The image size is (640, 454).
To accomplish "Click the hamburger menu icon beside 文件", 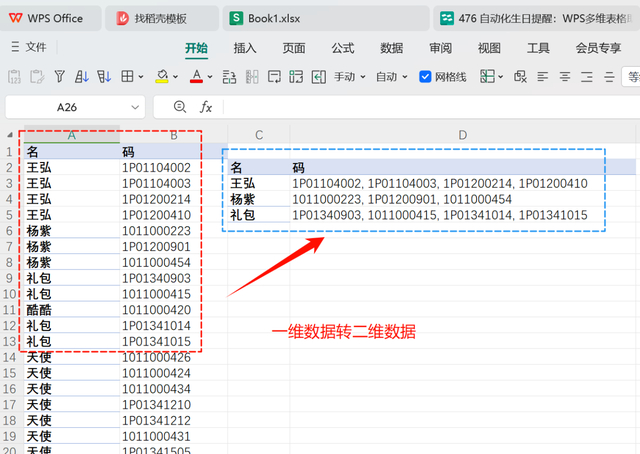I will tap(15, 47).
